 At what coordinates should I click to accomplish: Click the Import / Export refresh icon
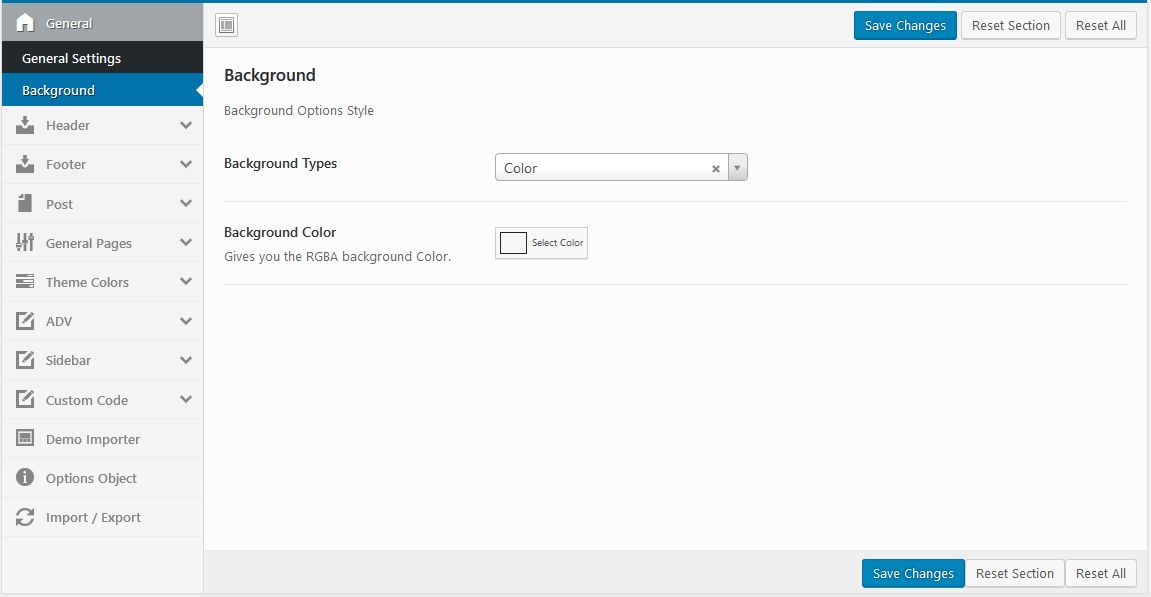tap(26, 517)
